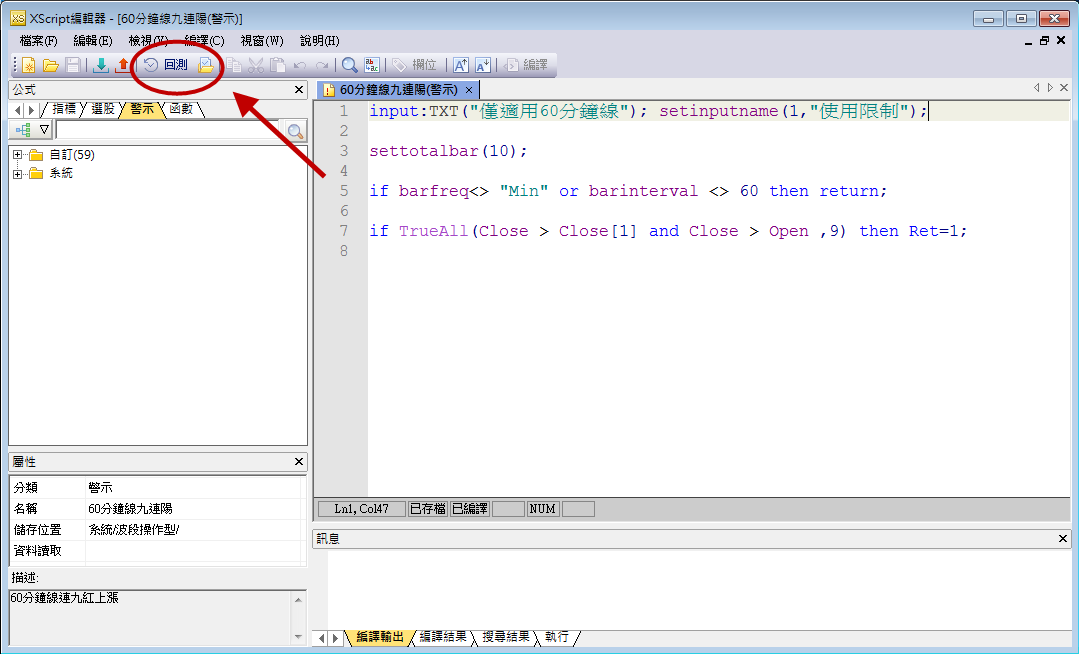Screen dimensions: 1079x654
Task: Click the new script icon in toolbar
Action: (x=28, y=65)
